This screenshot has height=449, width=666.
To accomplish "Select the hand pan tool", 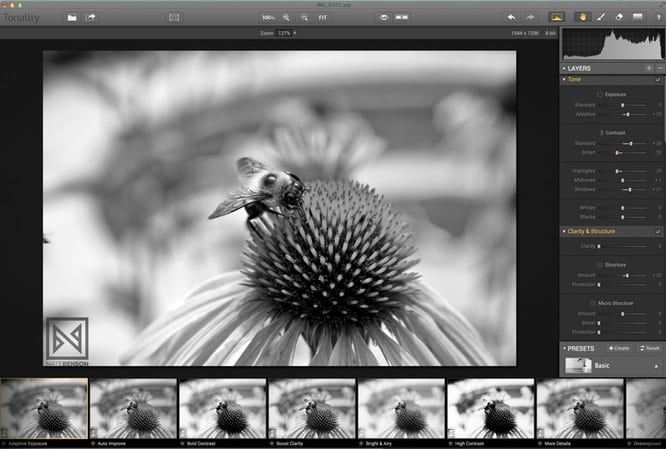I will click(x=583, y=17).
